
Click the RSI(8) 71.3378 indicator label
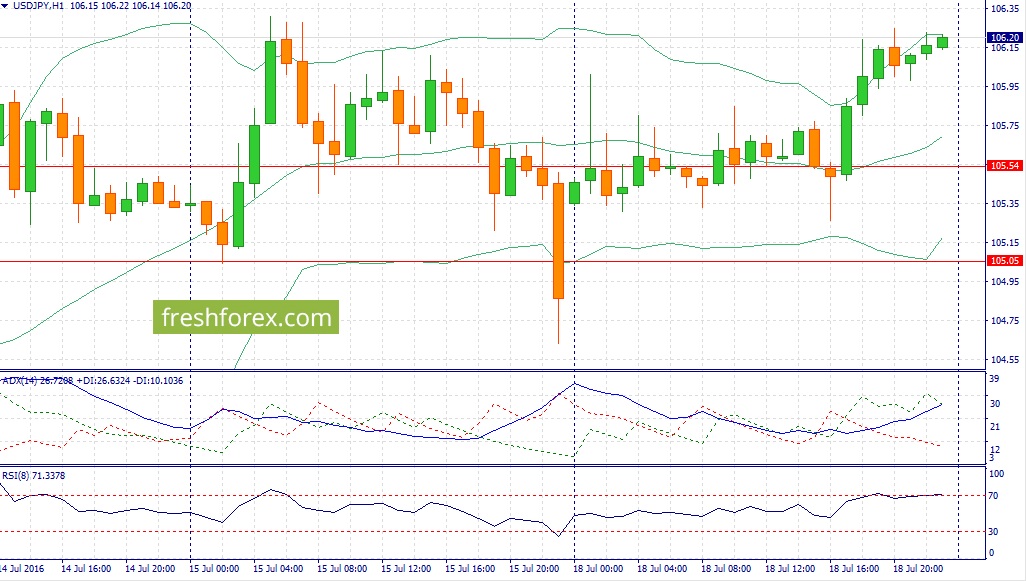[33, 476]
